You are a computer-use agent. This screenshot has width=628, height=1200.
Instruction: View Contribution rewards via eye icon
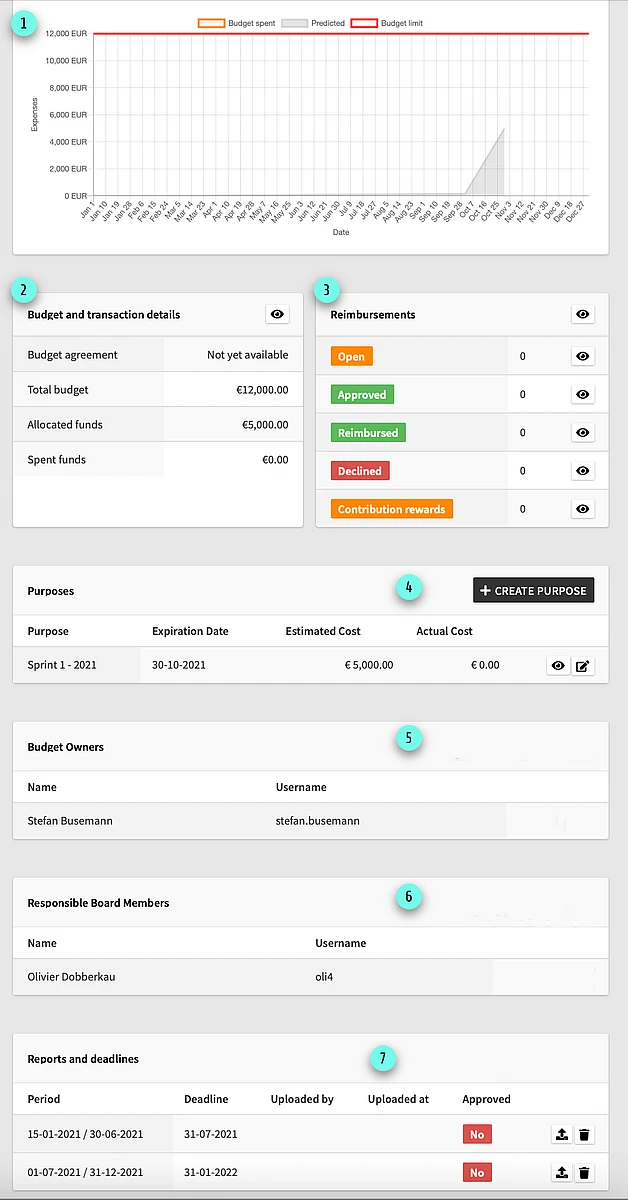coord(582,509)
